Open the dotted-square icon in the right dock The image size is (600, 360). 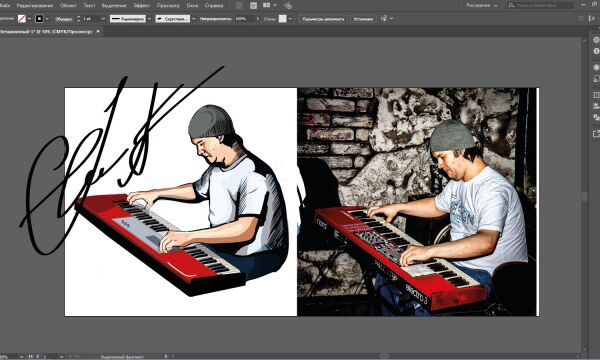pyautogui.click(x=596, y=94)
